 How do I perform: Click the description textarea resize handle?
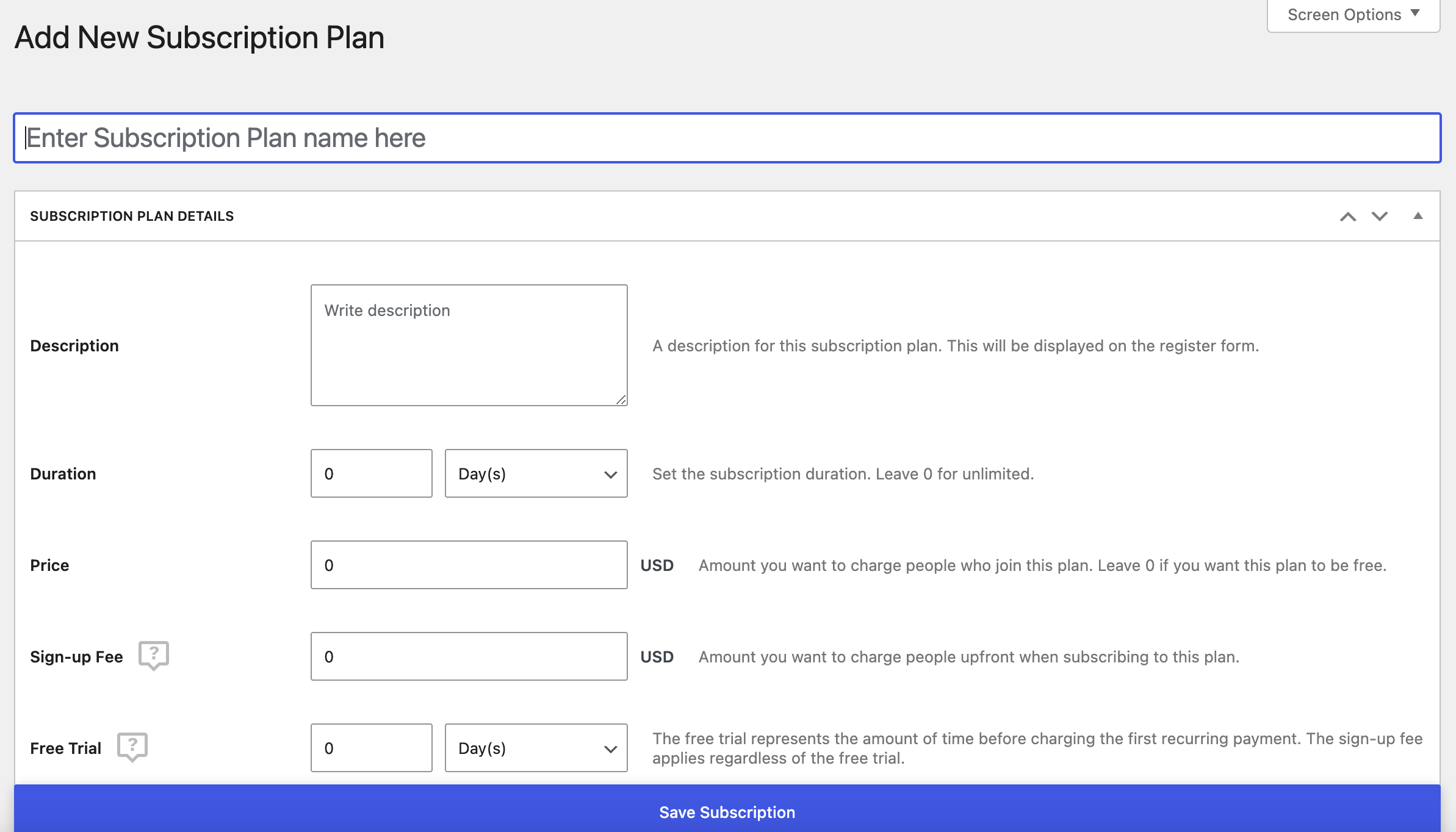621,400
